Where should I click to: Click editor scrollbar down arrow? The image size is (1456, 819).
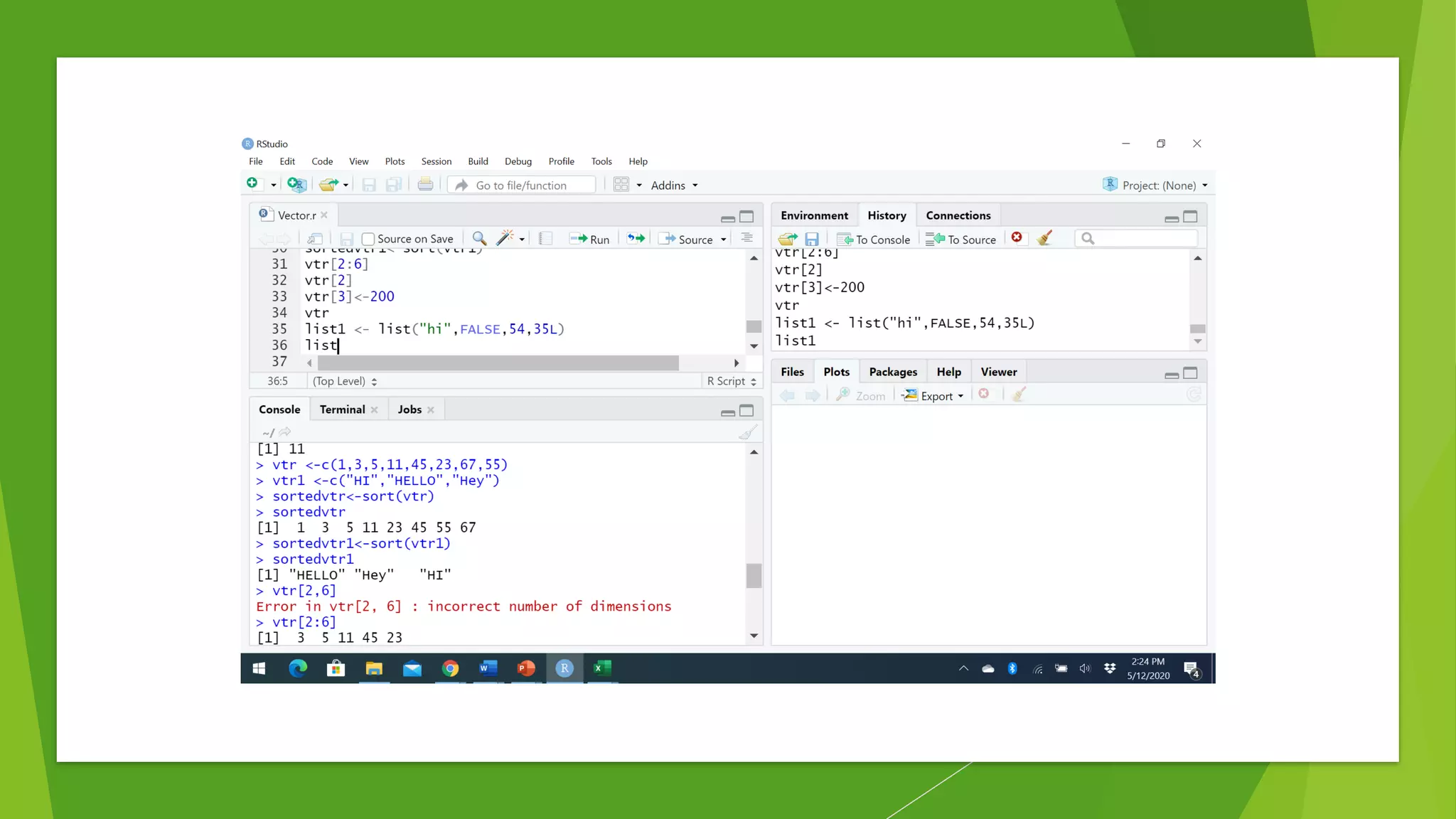coord(754,346)
